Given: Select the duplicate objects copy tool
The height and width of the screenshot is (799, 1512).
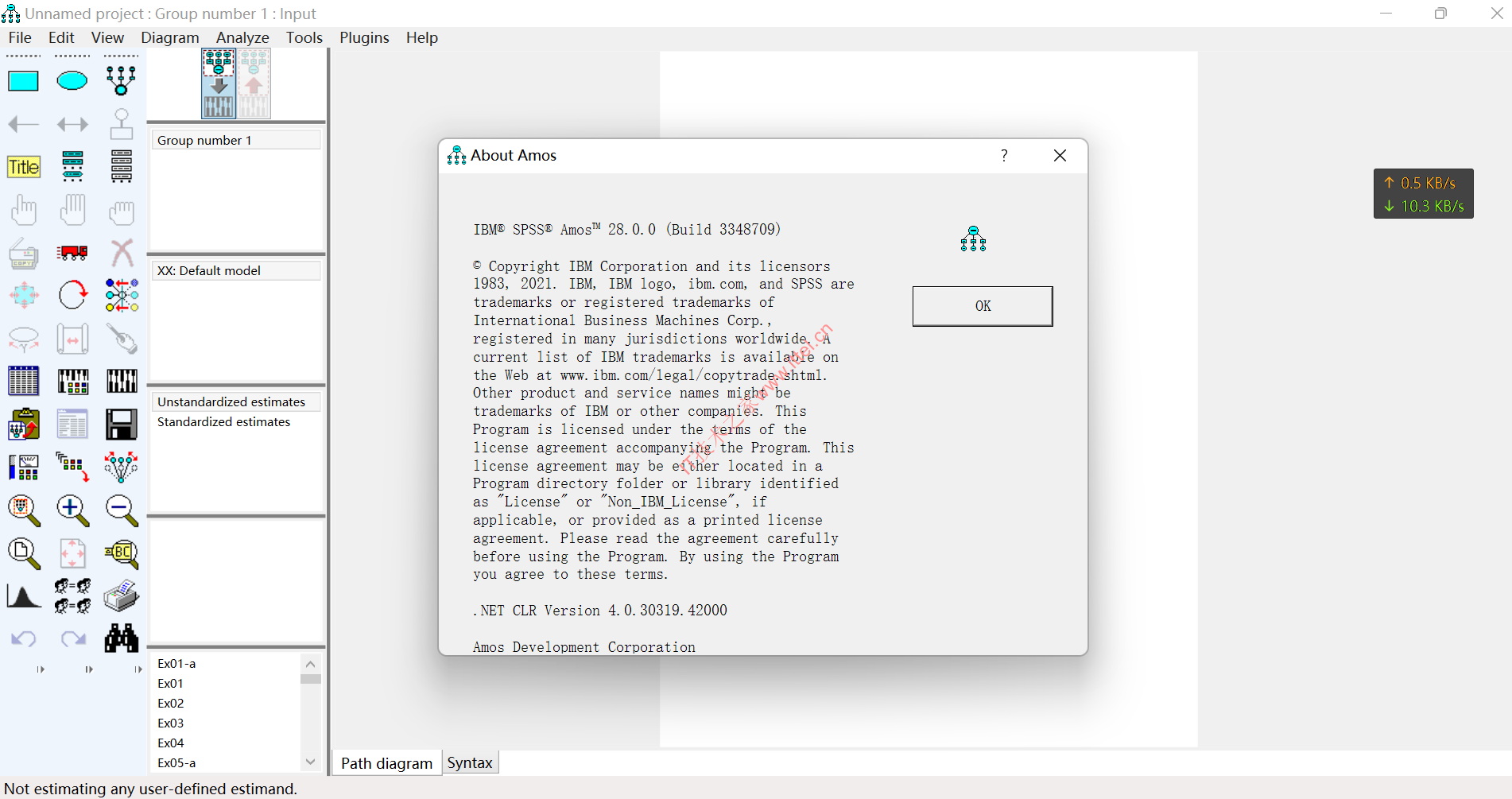Looking at the screenshot, I should point(23,253).
